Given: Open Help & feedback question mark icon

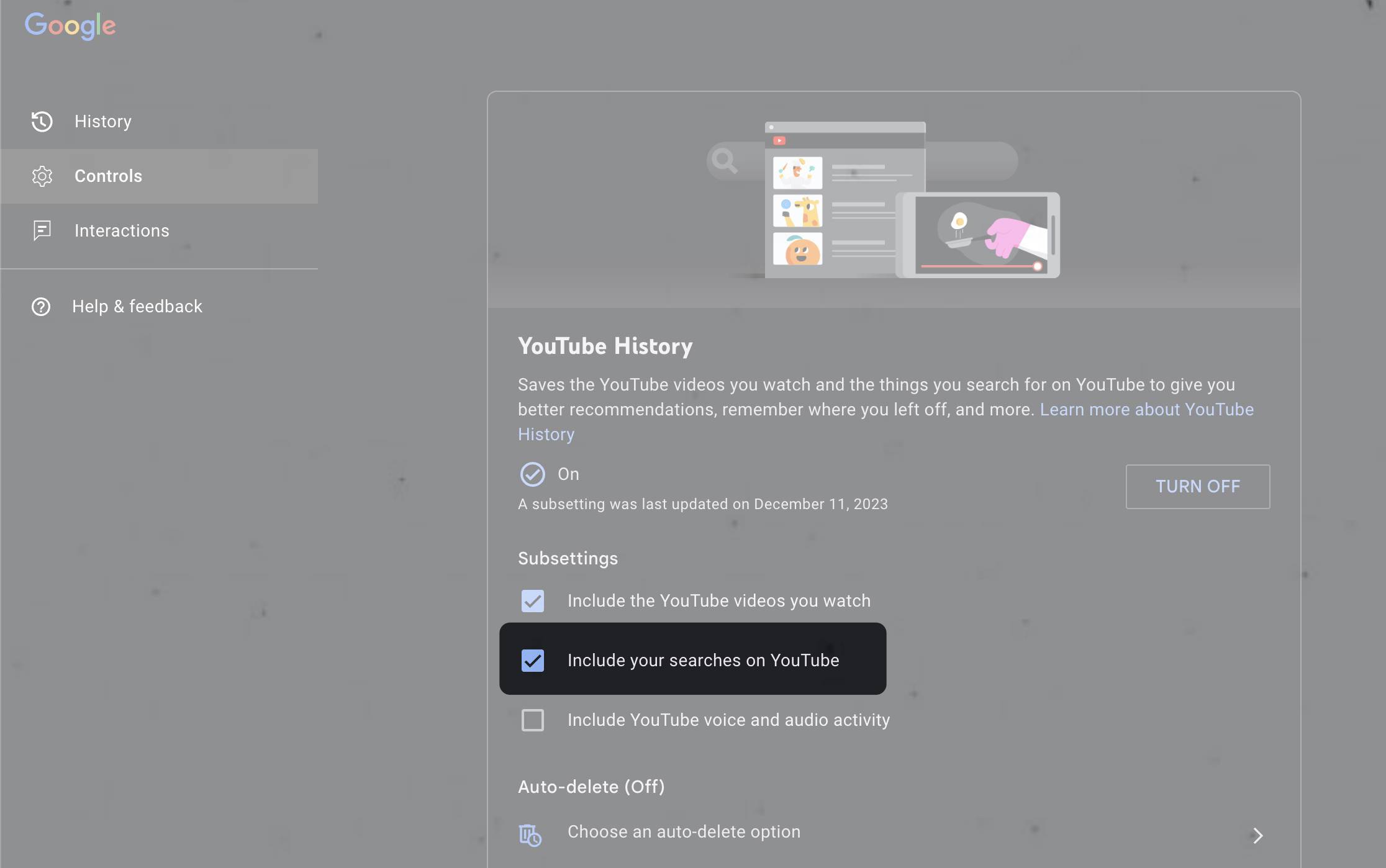Looking at the screenshot, I should [41, 307].
